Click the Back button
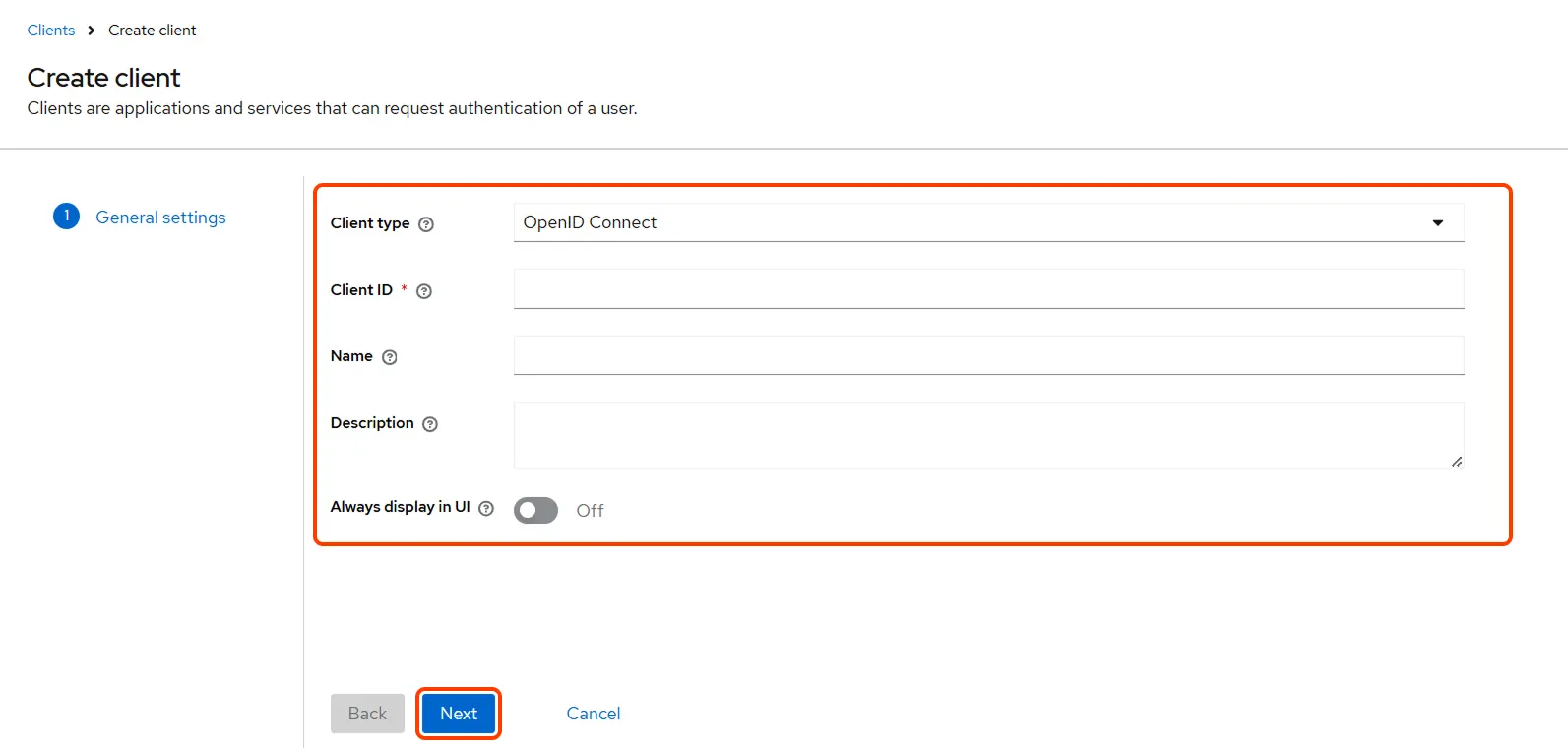This screenshot has height=748, width=1568. coord(367,714)
